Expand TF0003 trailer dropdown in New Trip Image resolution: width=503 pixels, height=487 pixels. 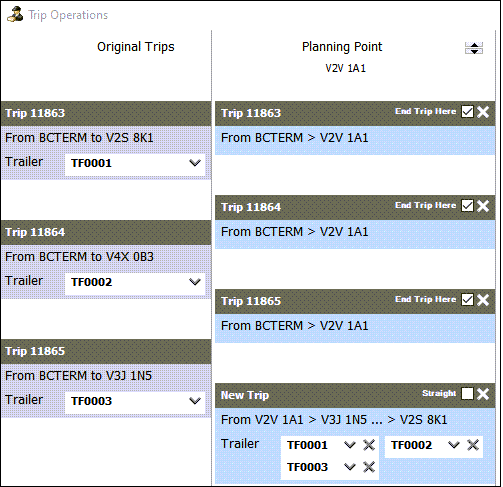tap(350, 467)
